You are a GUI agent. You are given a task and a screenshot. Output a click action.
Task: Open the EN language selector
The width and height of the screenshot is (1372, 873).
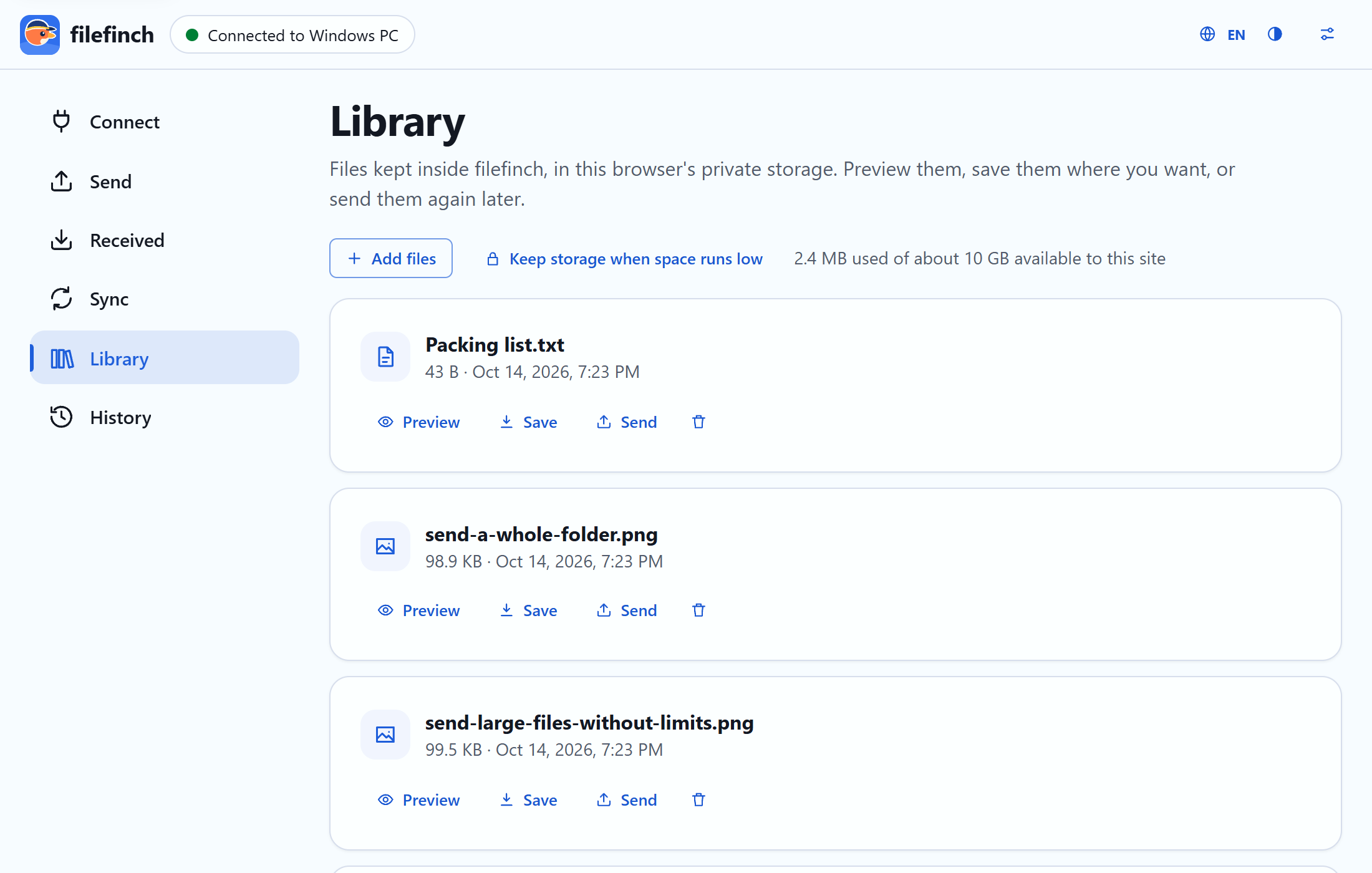(x=1223, y=34)
